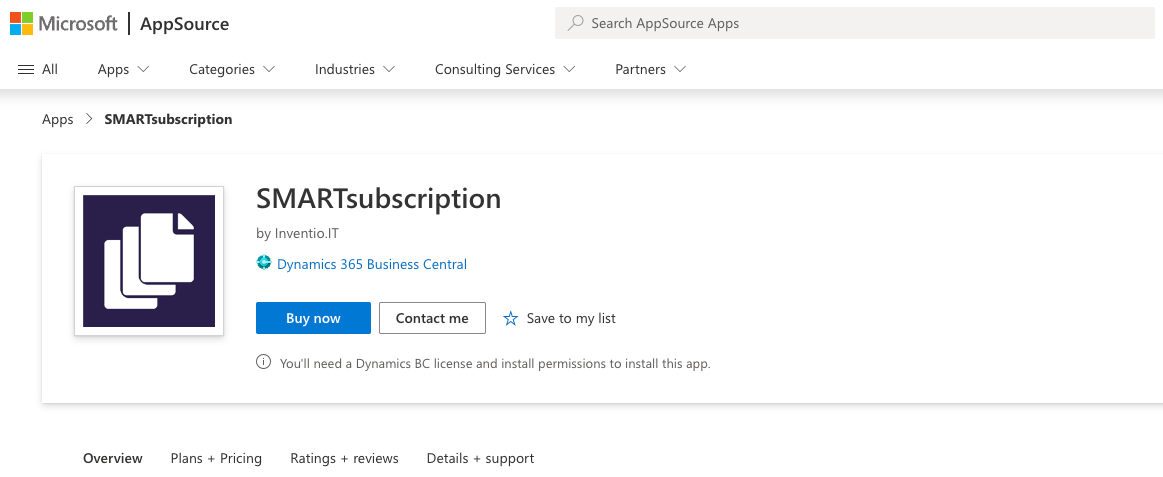Open the Ratings + reviews tab
The width and height of the screenshot is (1163, 477).
[344, 458]
